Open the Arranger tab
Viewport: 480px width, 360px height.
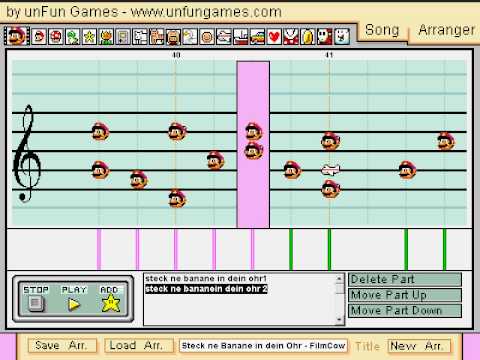tap(447, 30)
